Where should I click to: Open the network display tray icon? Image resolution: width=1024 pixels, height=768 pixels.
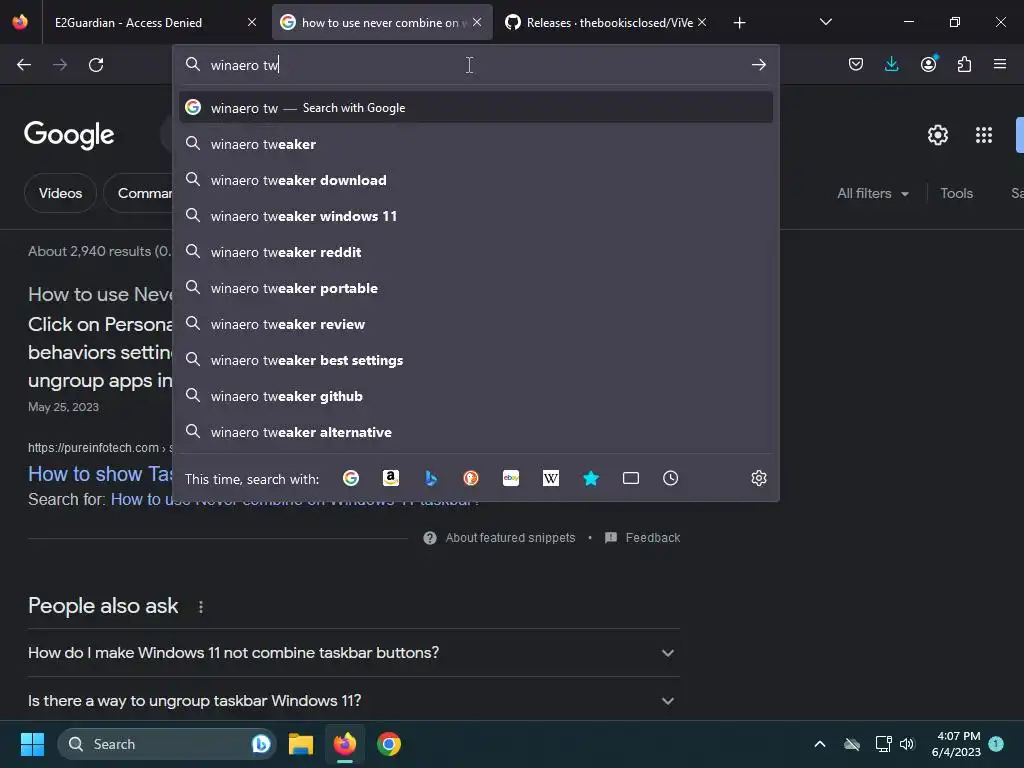883,744
